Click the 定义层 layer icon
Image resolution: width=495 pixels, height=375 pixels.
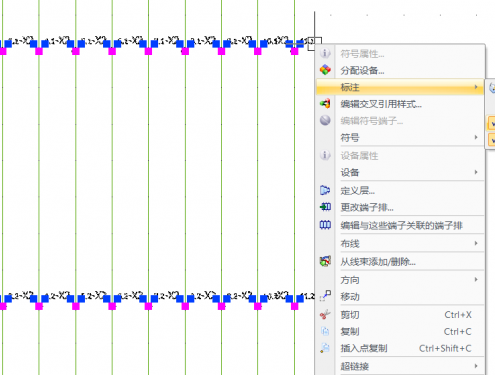pyautogui.click(x=325, y=190)
